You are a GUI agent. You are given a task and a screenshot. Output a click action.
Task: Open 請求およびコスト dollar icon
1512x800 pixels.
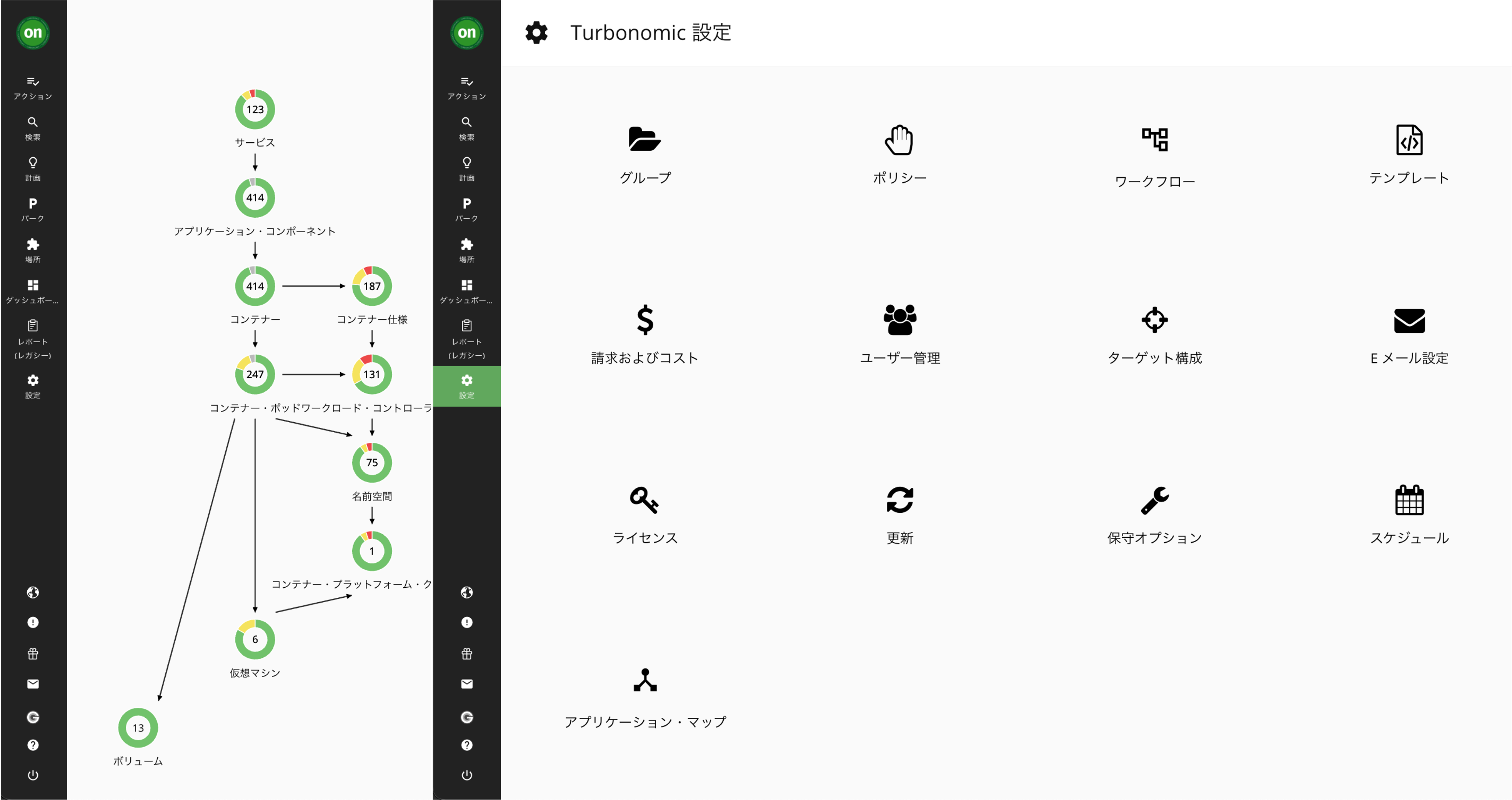(x=644, y=320)
